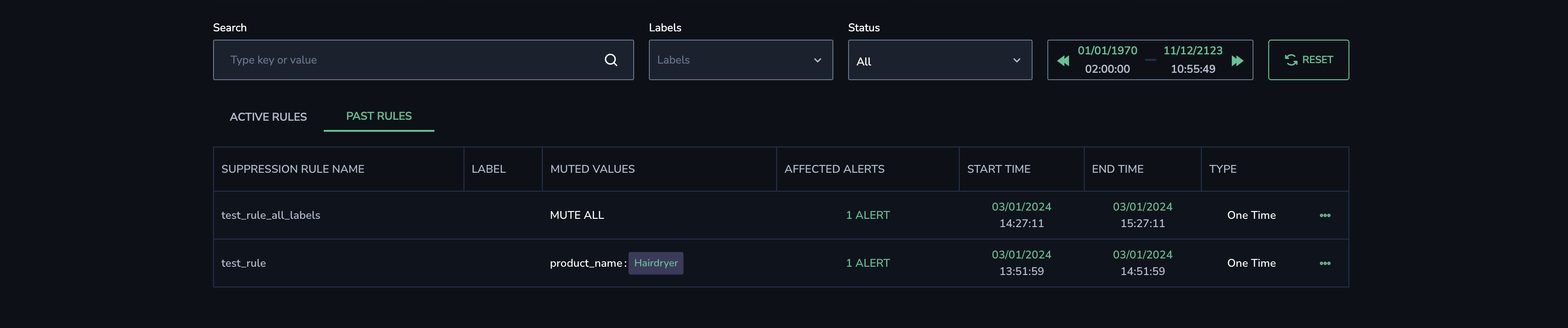Image resolution: width=1568 pixels, height=328 pixels.
Task: Click the Hairdryer value tag
Action: (656, 264)
